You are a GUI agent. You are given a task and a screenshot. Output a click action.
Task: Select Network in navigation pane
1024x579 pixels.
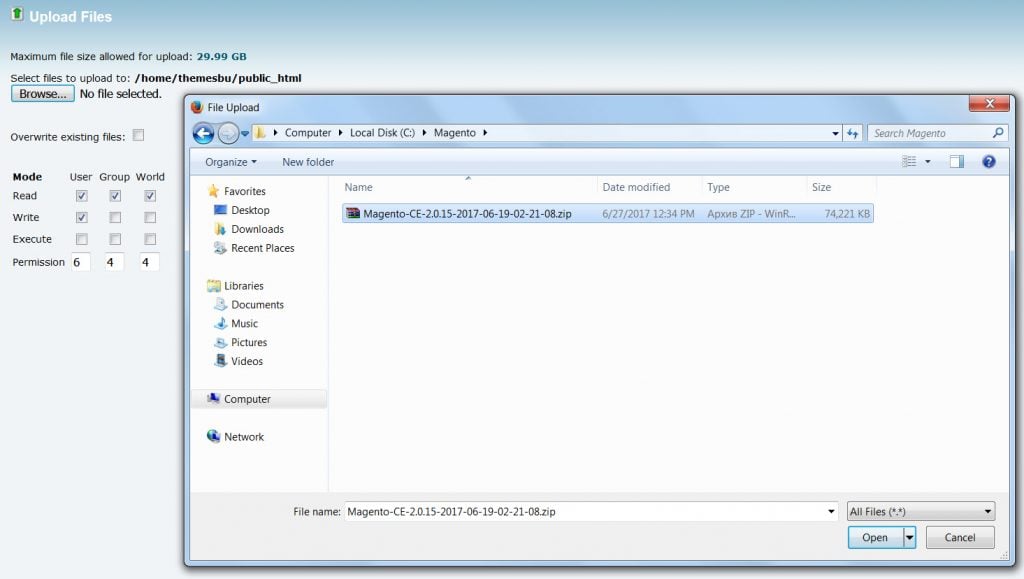click(244, 437)
